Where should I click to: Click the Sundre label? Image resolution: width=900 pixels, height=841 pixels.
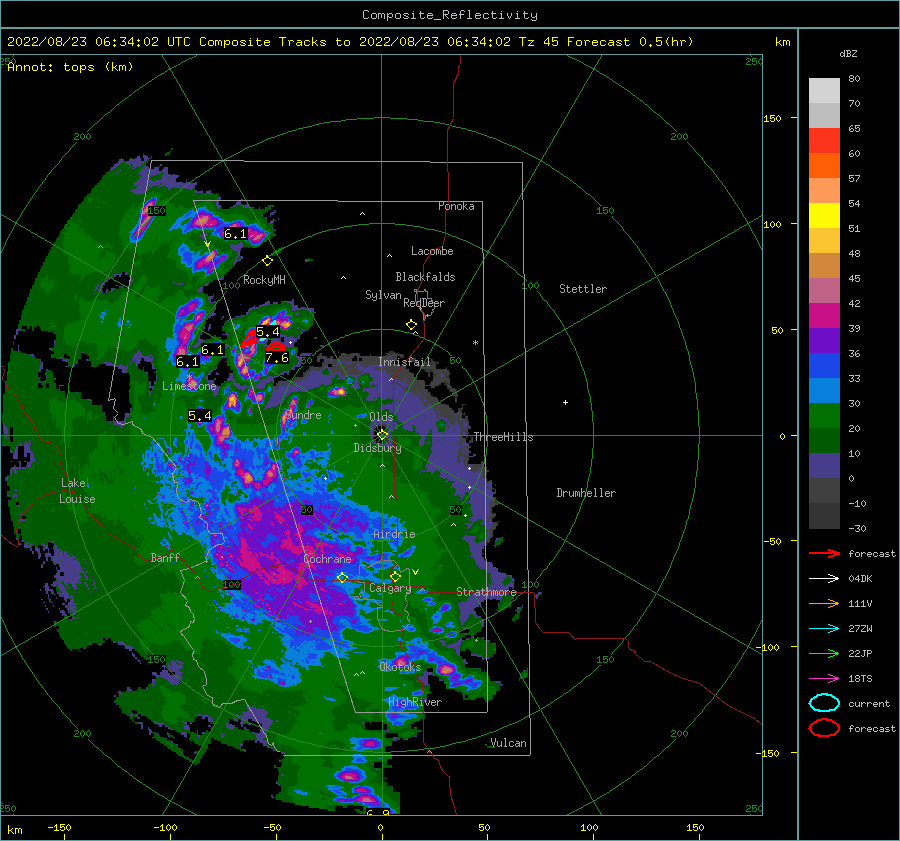point(303,415)
